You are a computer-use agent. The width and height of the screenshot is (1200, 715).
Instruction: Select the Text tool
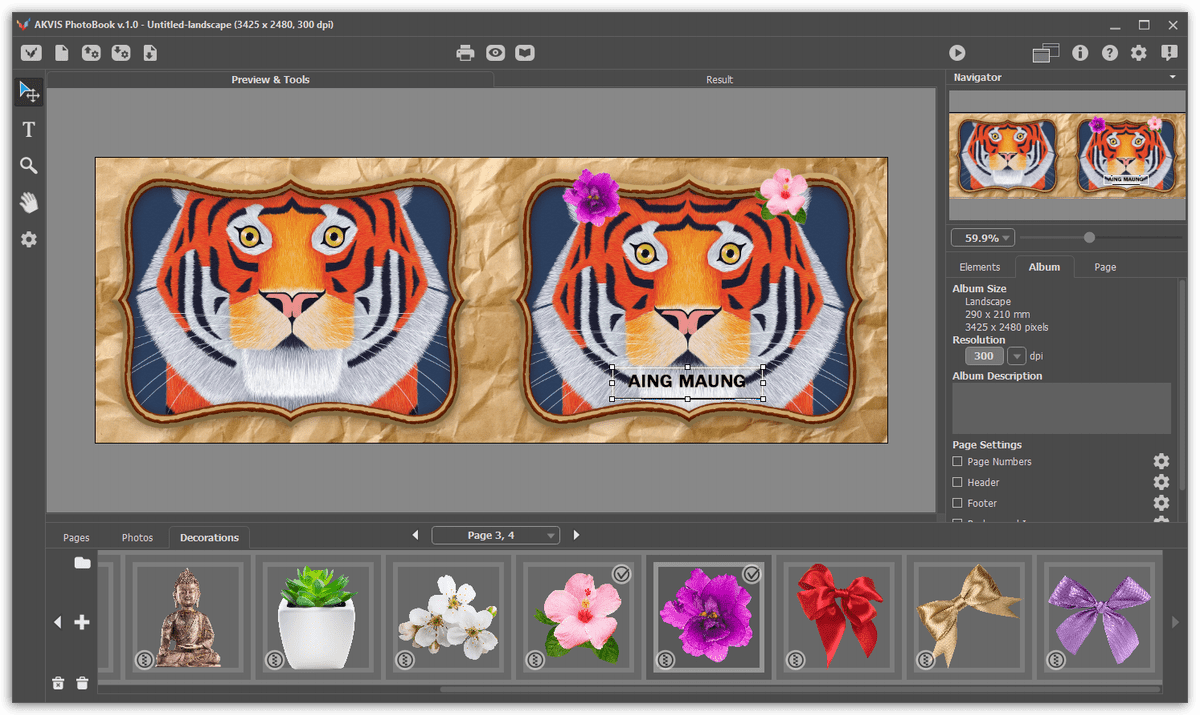coord(29,129)
